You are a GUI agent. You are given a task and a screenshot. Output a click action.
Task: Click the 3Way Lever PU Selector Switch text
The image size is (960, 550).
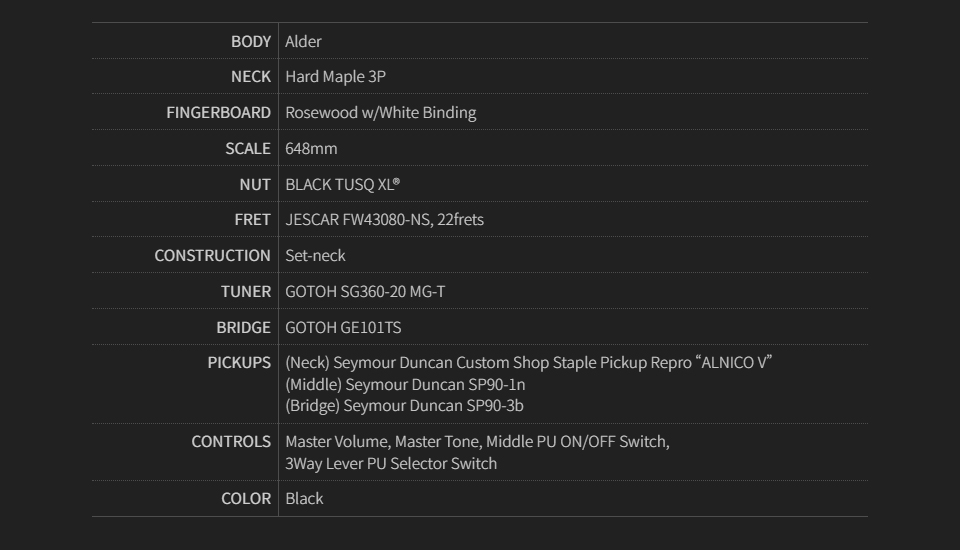[391, 464]
